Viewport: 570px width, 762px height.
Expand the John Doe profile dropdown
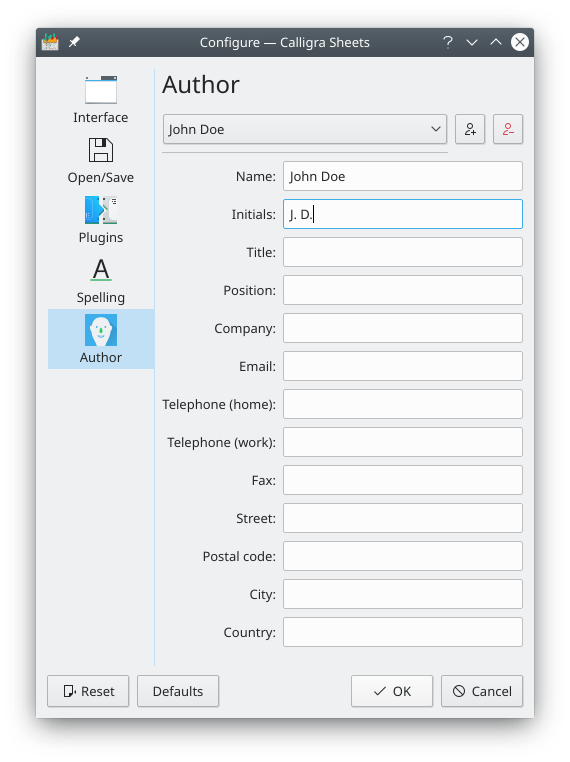tap(305, 129)
